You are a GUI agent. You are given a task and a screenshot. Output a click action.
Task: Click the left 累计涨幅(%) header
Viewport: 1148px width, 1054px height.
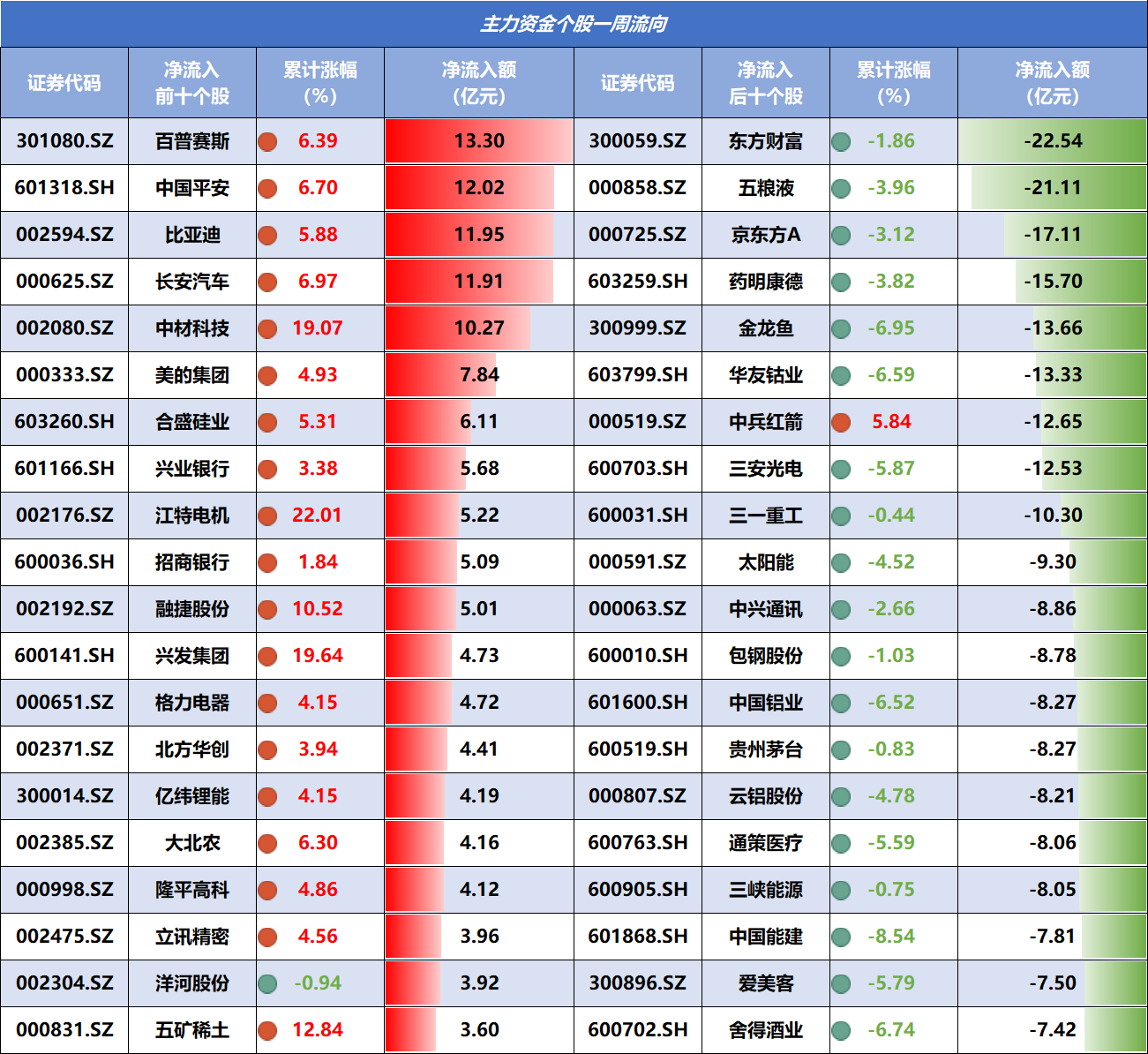320,83
